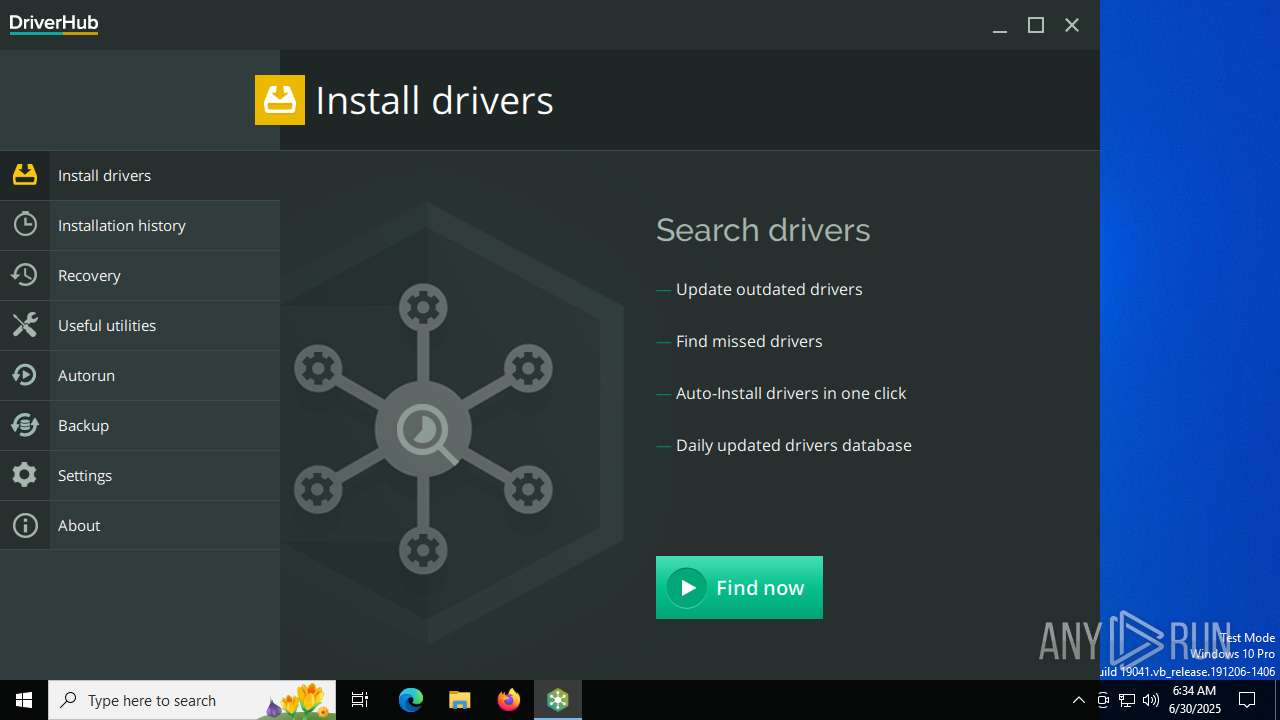Go to the Recovery section
Viewport: 1280px width, 720px height.
pyautogui.click(x=140, y=275)
